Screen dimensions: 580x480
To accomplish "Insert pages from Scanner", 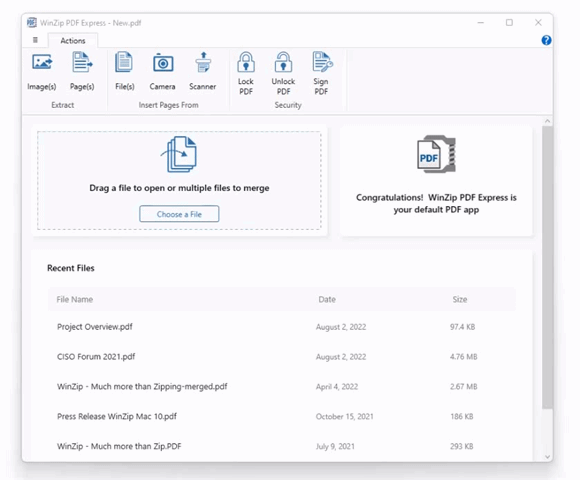I will [x=203, y=71].
